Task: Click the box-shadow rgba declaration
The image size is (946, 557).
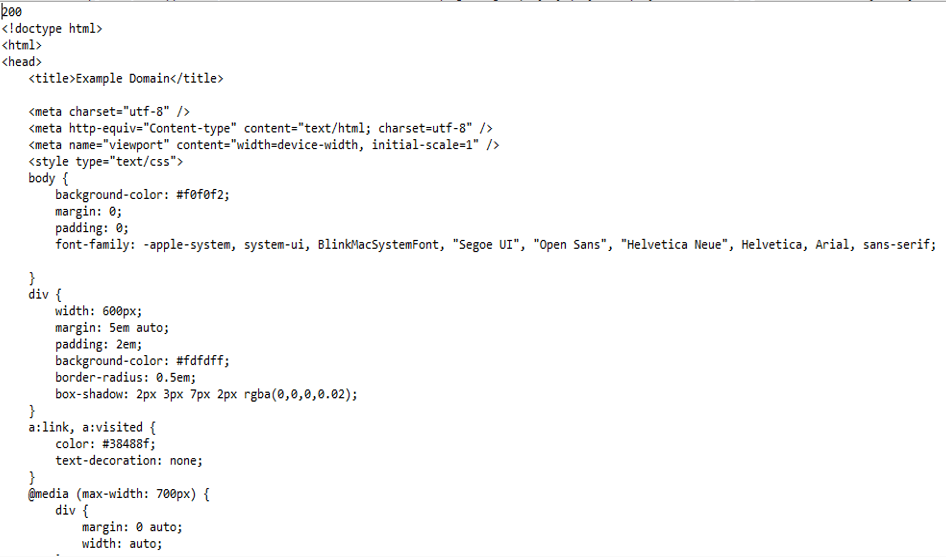Action: point(206,394)
